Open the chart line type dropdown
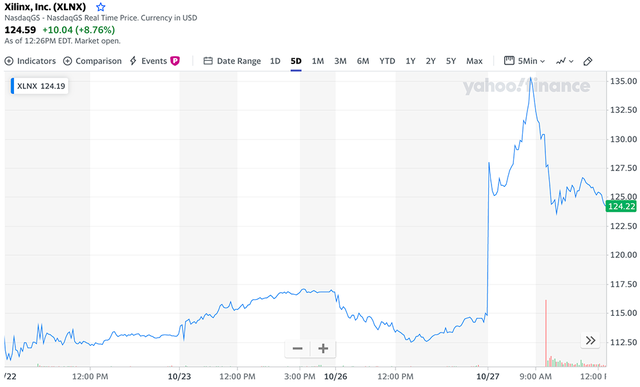 coord(564,61)
